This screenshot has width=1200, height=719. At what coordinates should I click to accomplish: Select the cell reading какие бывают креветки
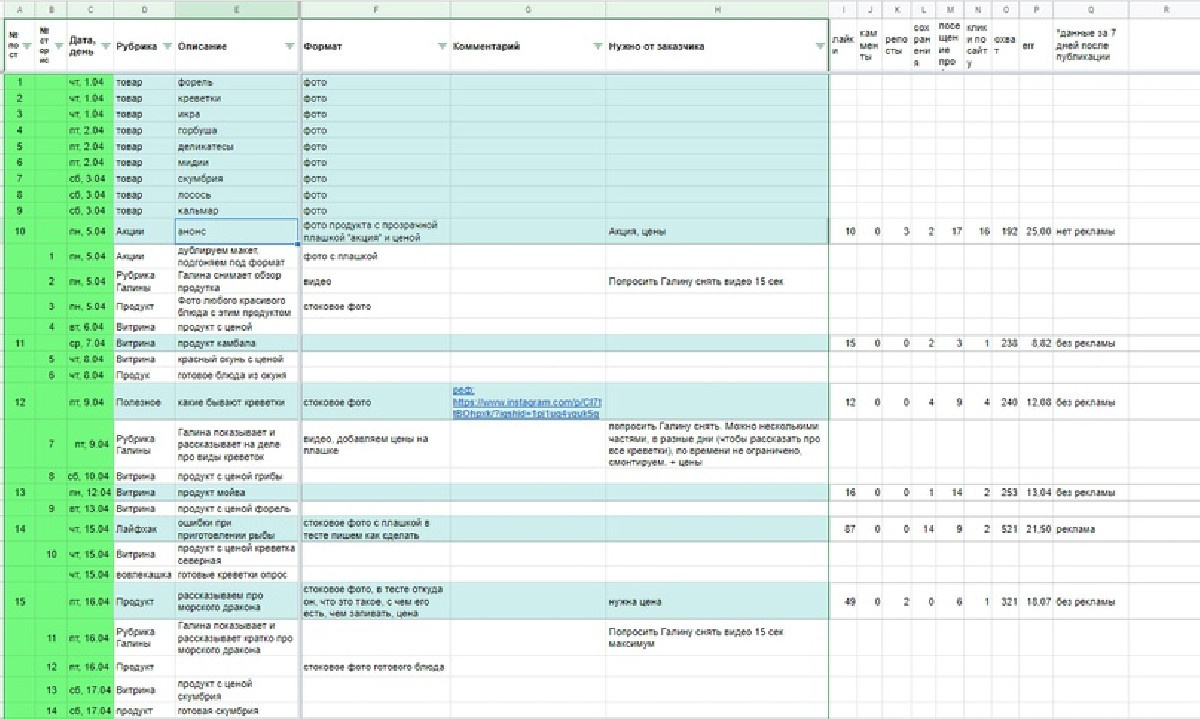(237, 402)
